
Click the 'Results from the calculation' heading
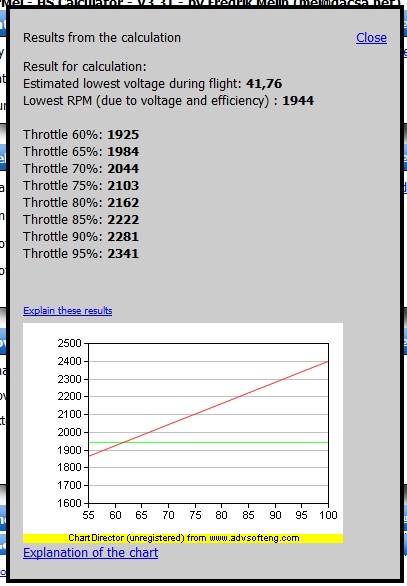(x=102, y=38)
